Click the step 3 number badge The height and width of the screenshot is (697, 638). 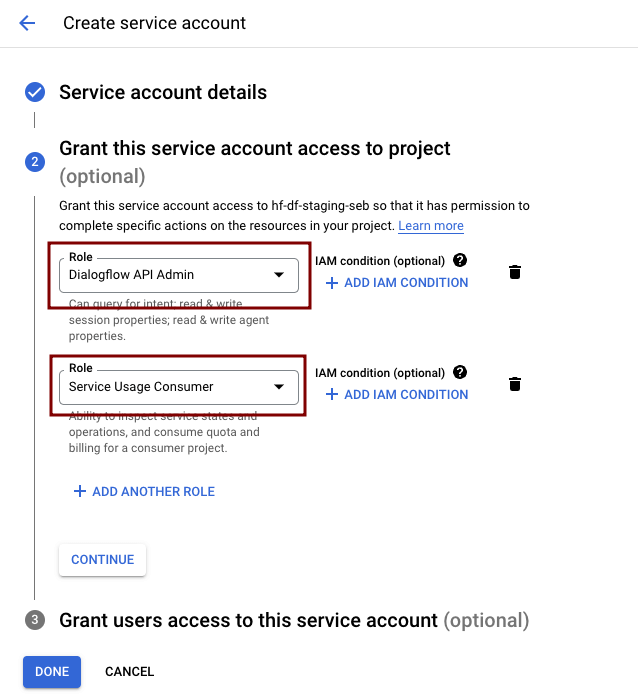35,620
